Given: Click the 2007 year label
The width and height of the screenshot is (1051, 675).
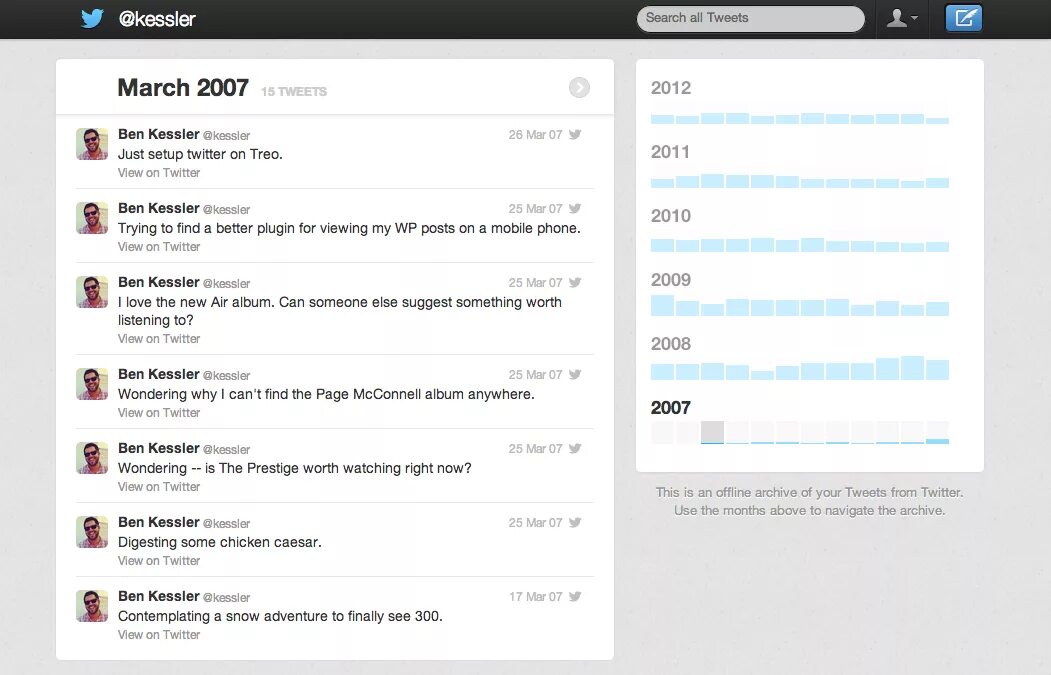Looking at the screenshot, I should pos(670,408).
